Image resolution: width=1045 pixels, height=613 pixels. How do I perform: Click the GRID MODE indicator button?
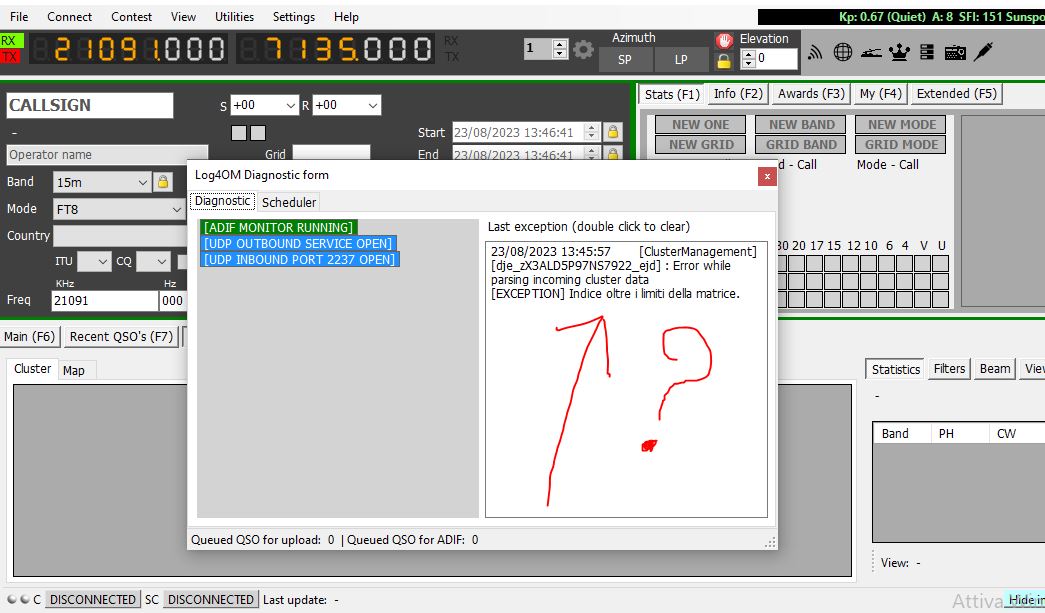pyautogui.click(x=902, y=145)
